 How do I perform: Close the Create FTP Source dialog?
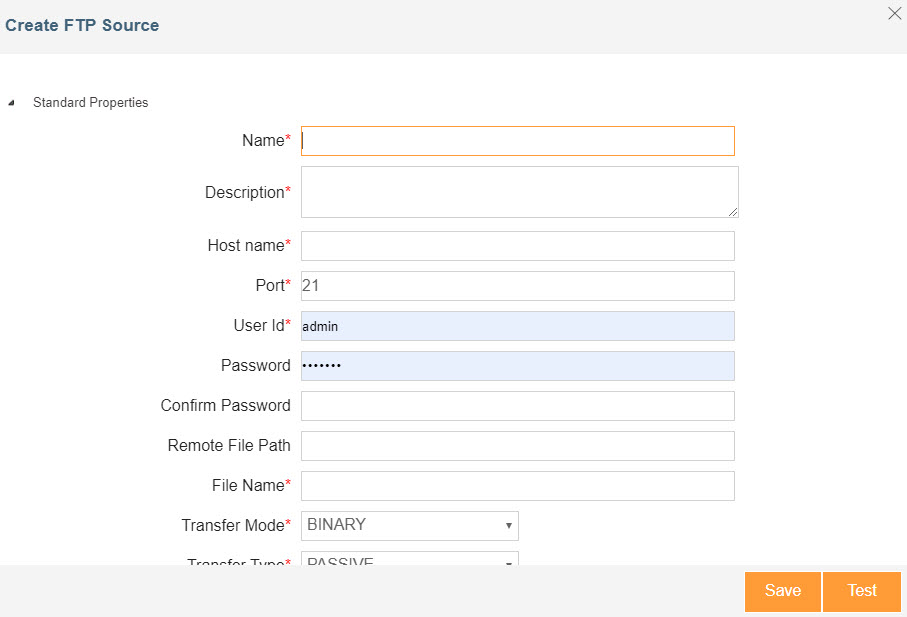click(894, 14)
